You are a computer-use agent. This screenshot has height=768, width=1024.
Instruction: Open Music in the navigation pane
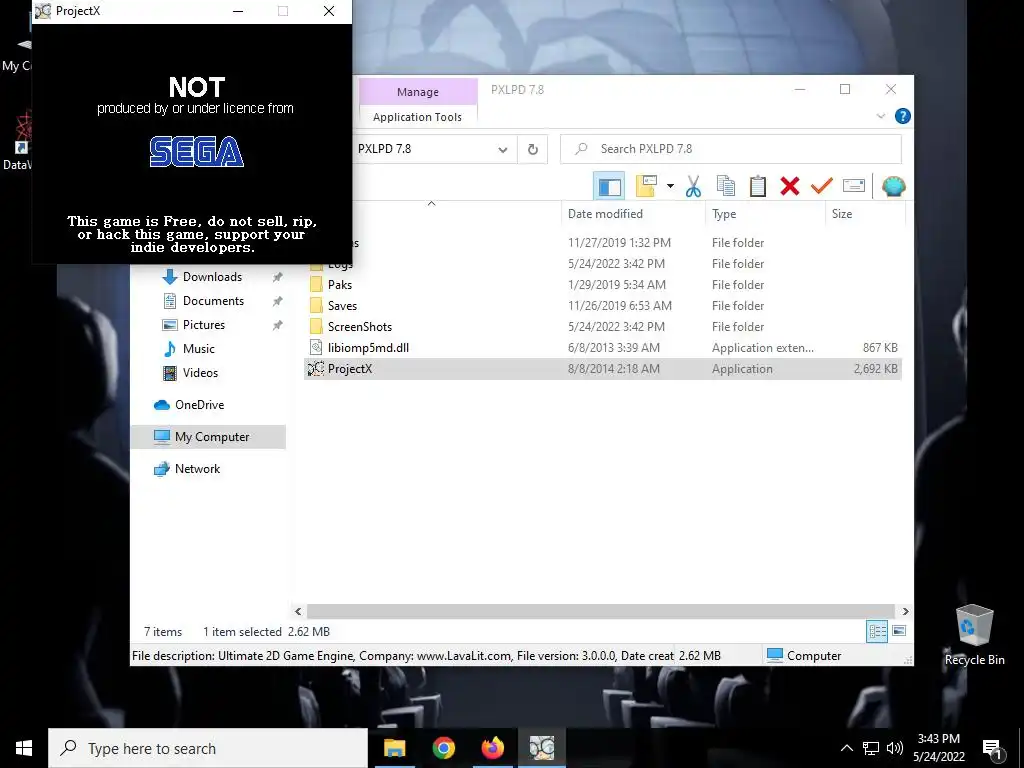pos(199,349)
